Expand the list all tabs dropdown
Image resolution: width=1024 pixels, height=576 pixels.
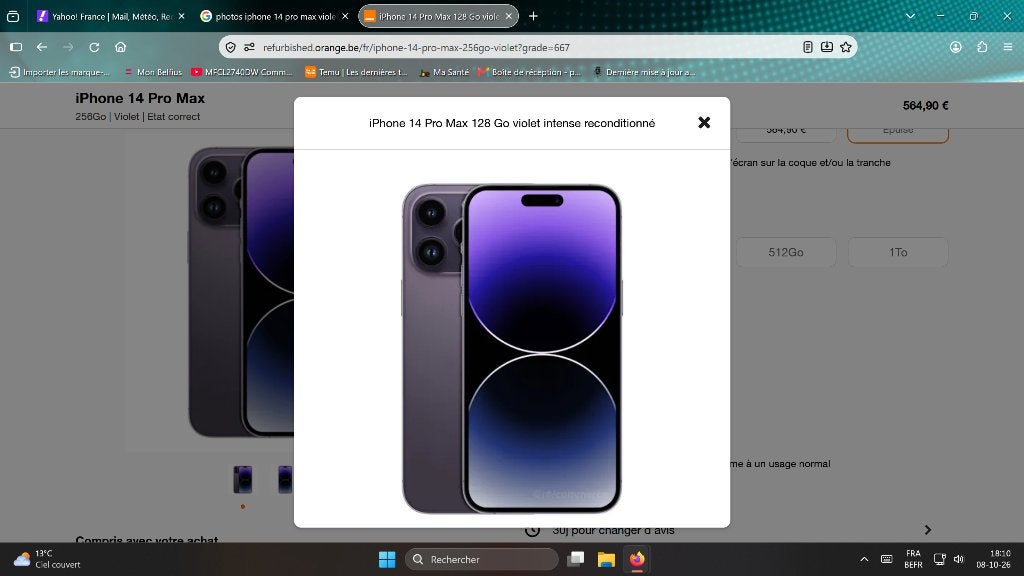pyautogui.click(x=910, y=16)
